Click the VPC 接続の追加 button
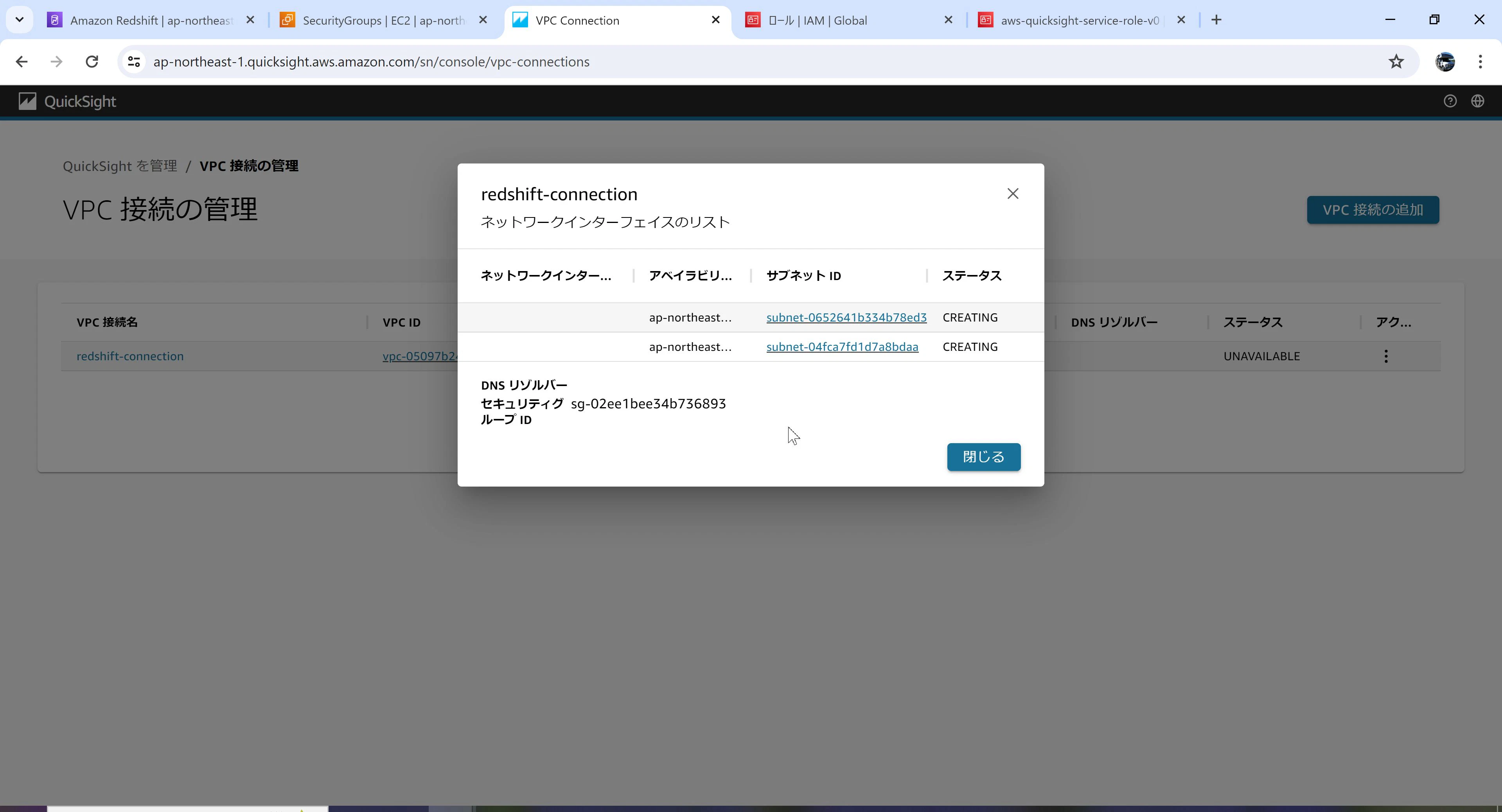The width and height of the screenshot is (1502, 812). coord(1373,210)
